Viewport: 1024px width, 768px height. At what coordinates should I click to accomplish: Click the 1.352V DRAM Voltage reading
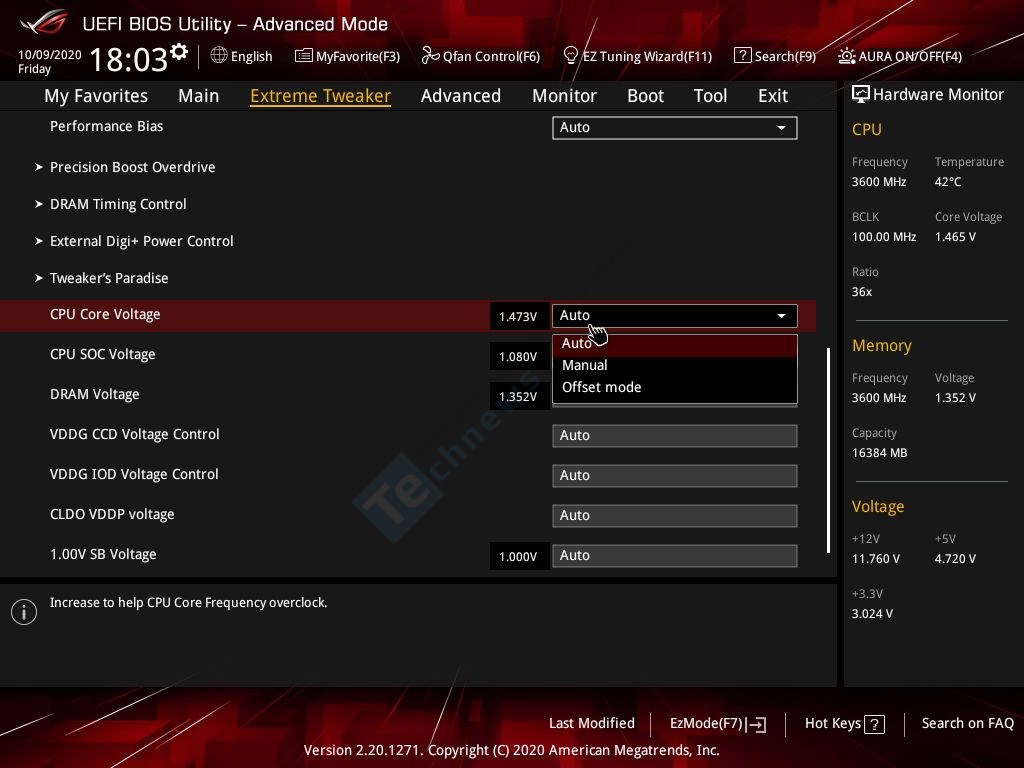pos(519,396)
